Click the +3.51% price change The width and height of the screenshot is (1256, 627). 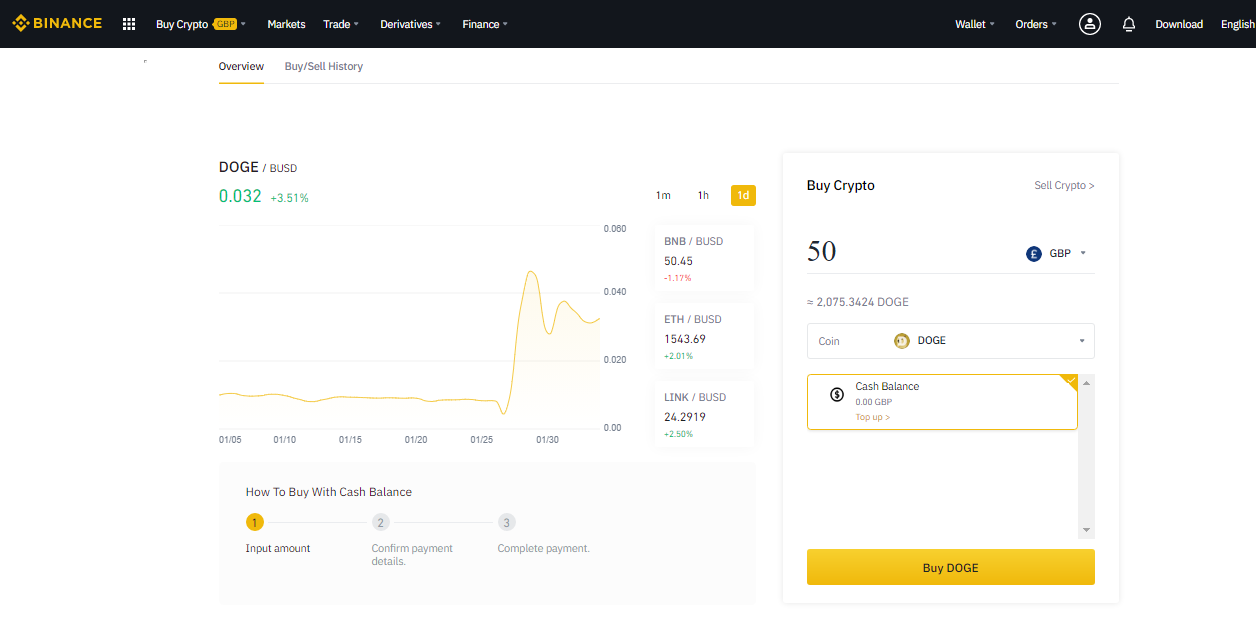point(289,198)
